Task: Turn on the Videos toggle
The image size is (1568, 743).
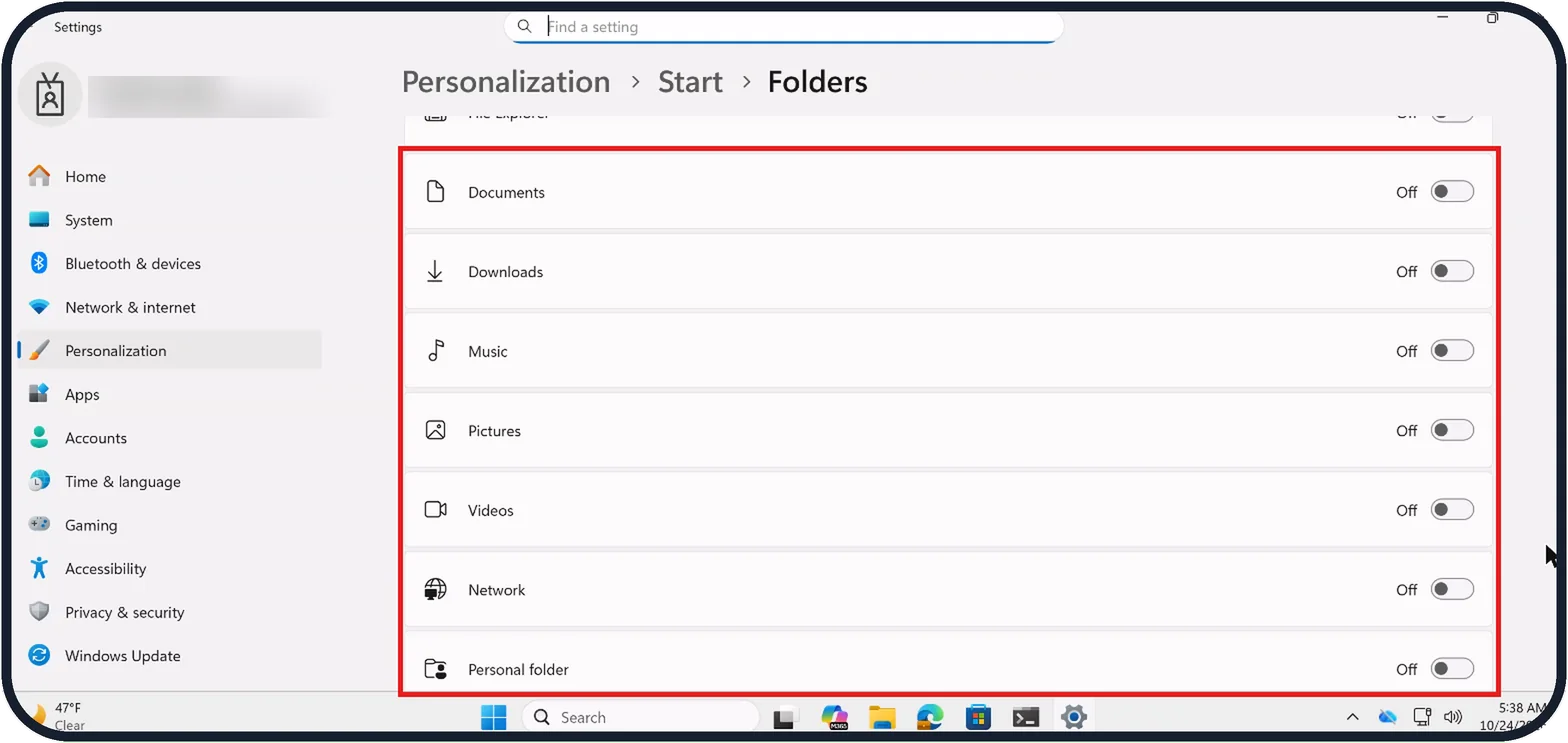Action: coord(1452,510)
